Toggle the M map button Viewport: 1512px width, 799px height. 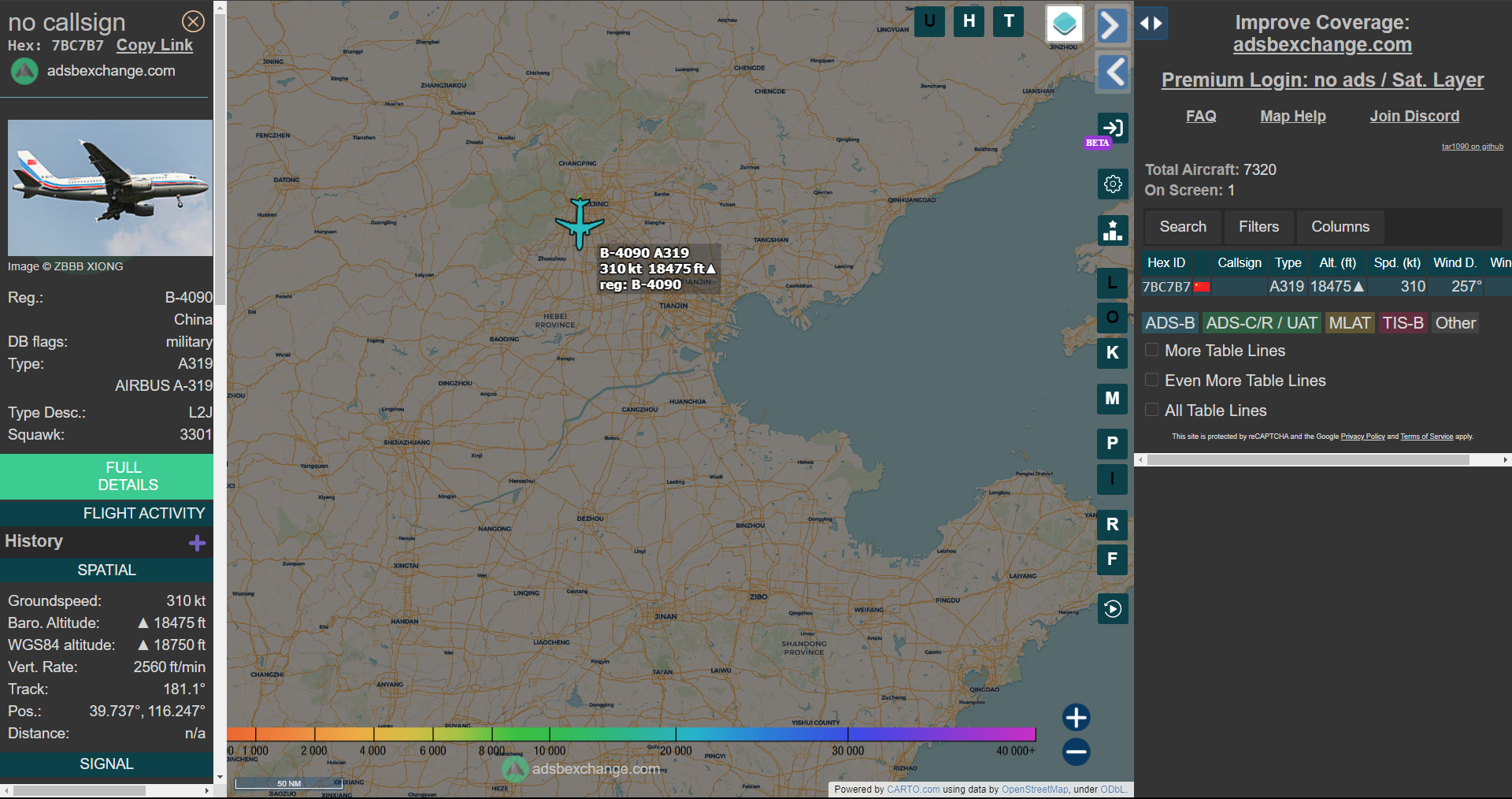(x=1112, y=399)
